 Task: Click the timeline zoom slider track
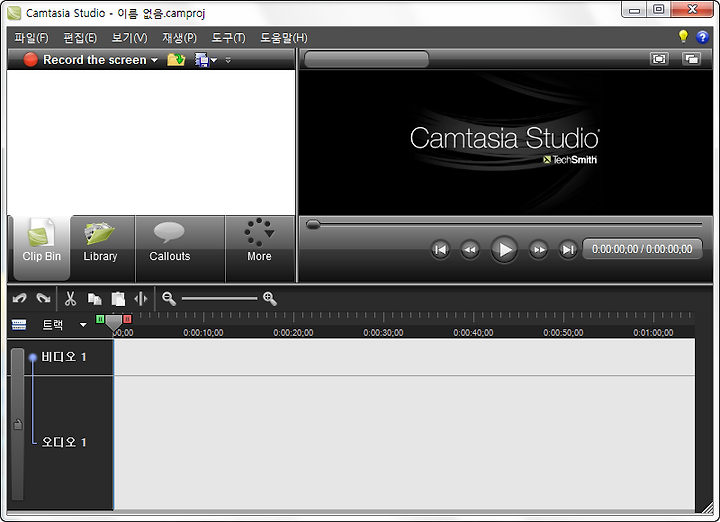219,299
